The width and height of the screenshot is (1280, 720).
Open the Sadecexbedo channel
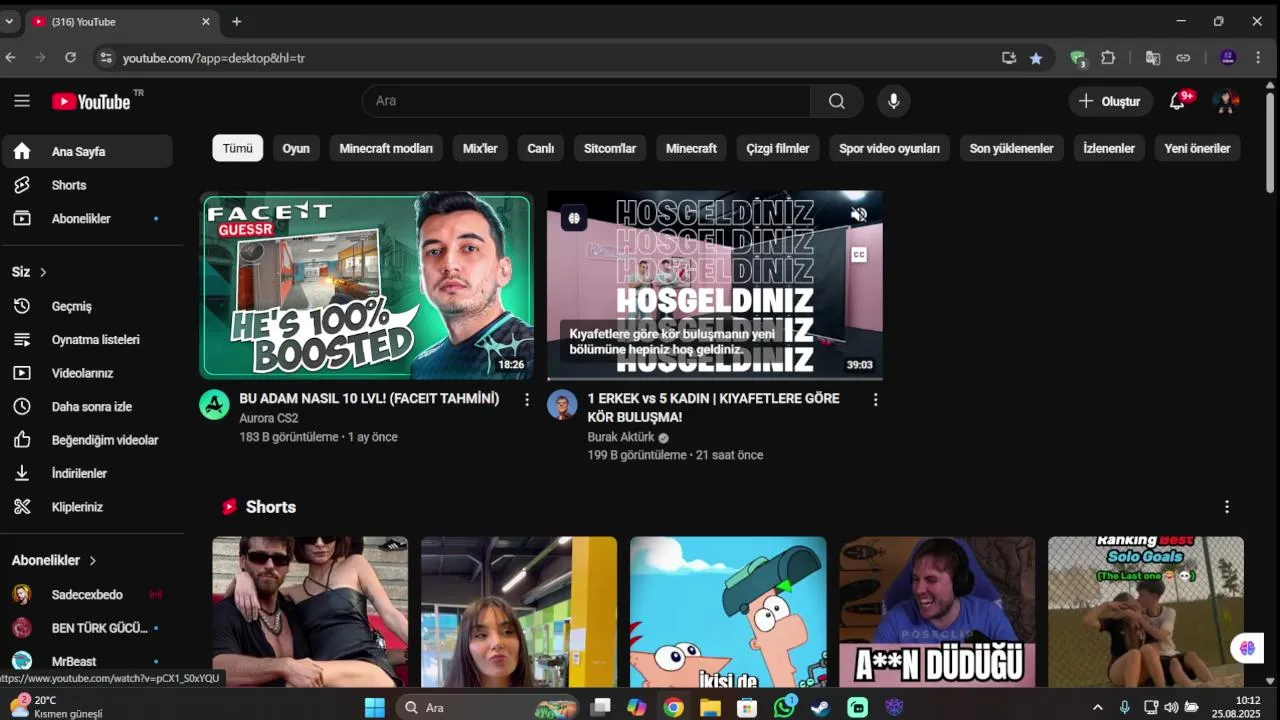86,595
